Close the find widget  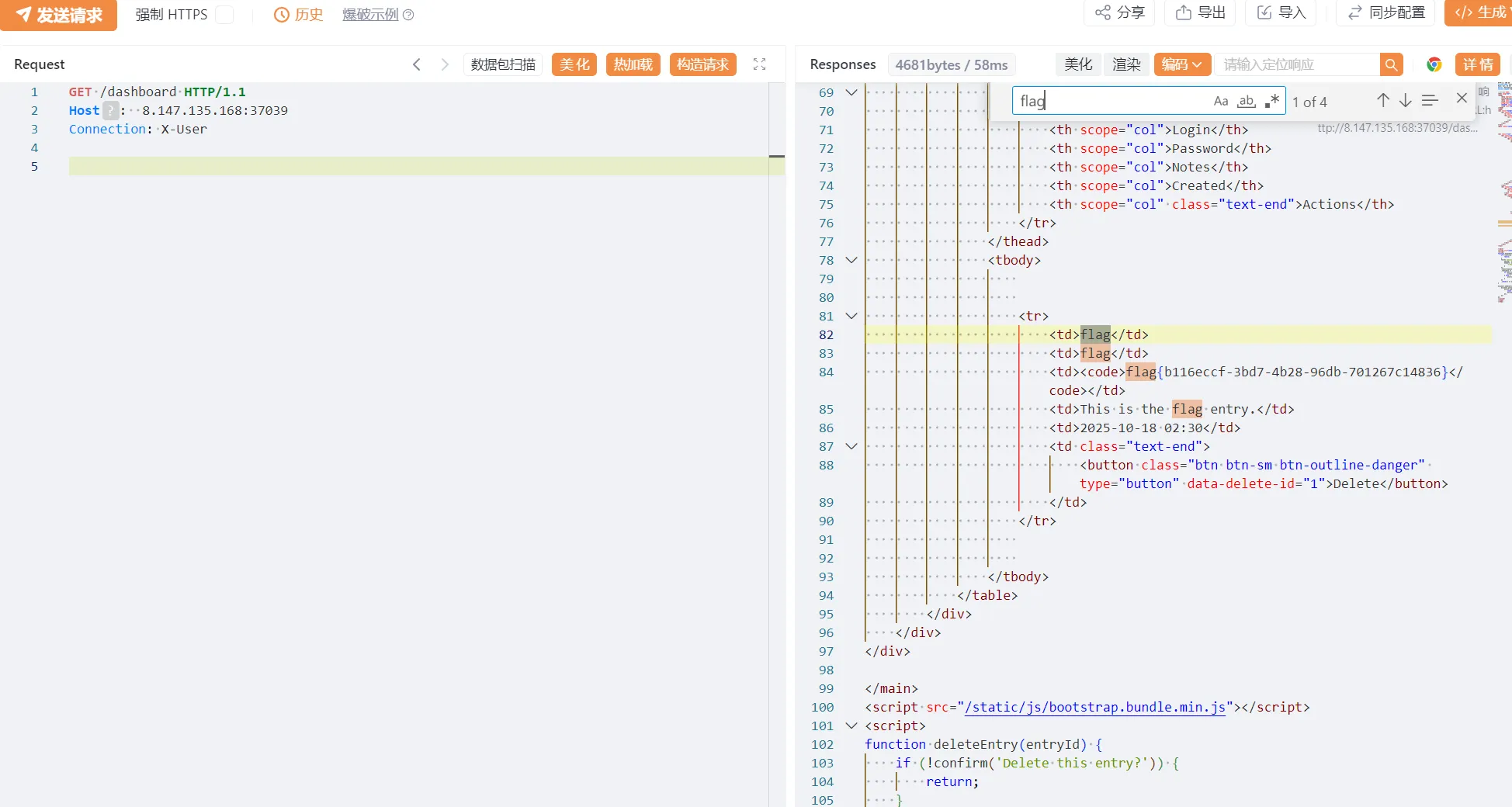[x=1462, y=99]
